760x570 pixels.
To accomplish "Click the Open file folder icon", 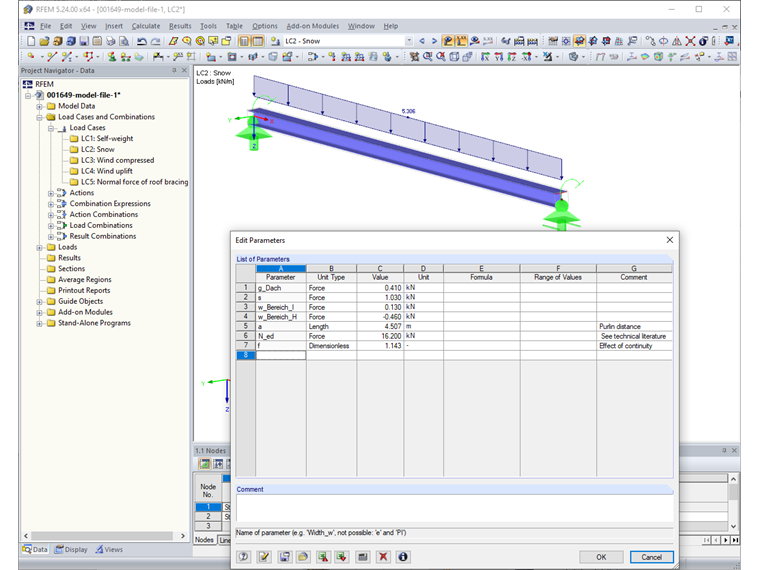I will click(44, 41).
